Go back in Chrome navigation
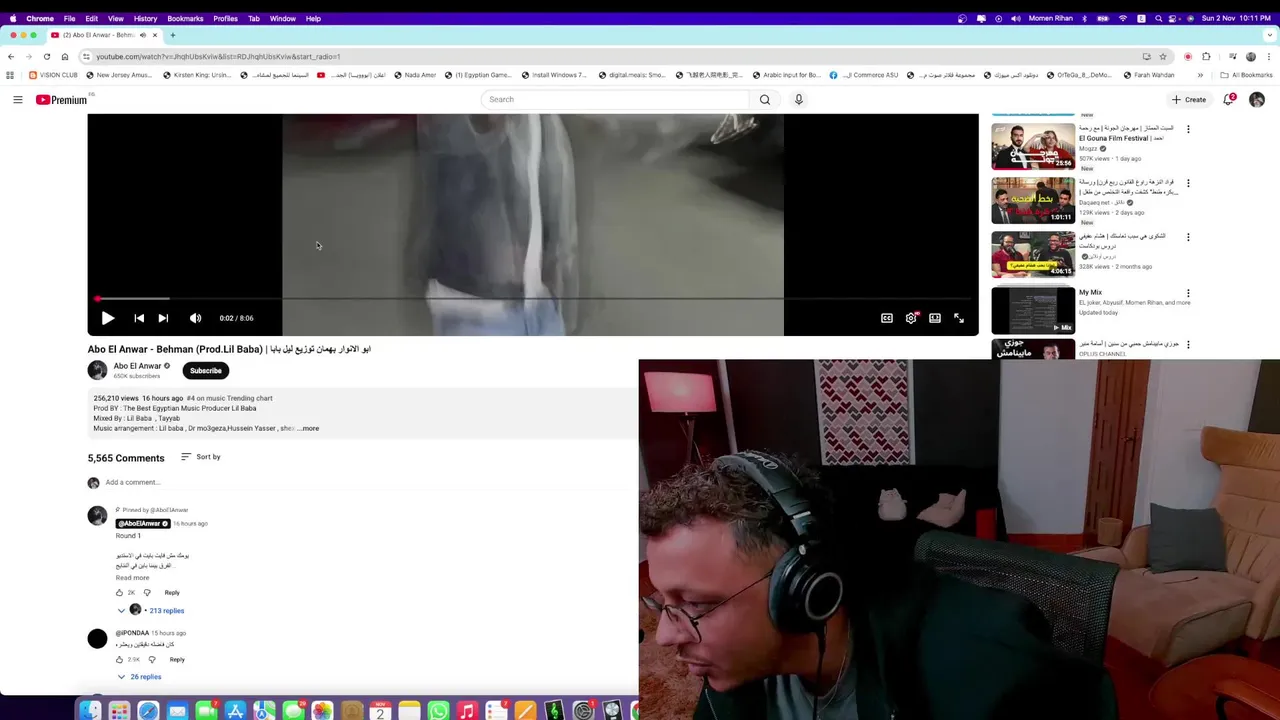Image resolution: width=1280 pixels, height=720 pixels. coord(11,56)
